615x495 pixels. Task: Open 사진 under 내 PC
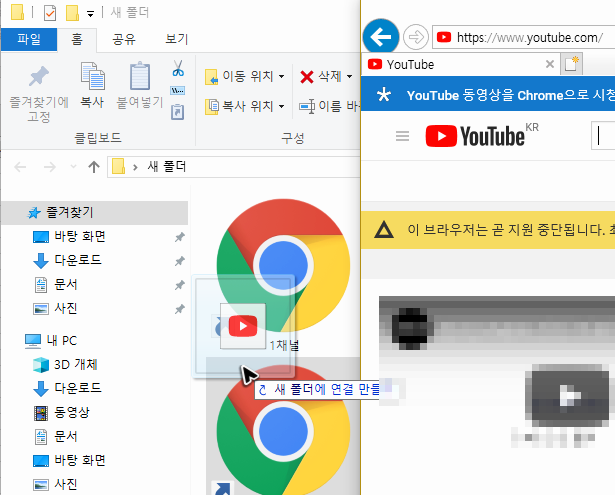[66, 484]
